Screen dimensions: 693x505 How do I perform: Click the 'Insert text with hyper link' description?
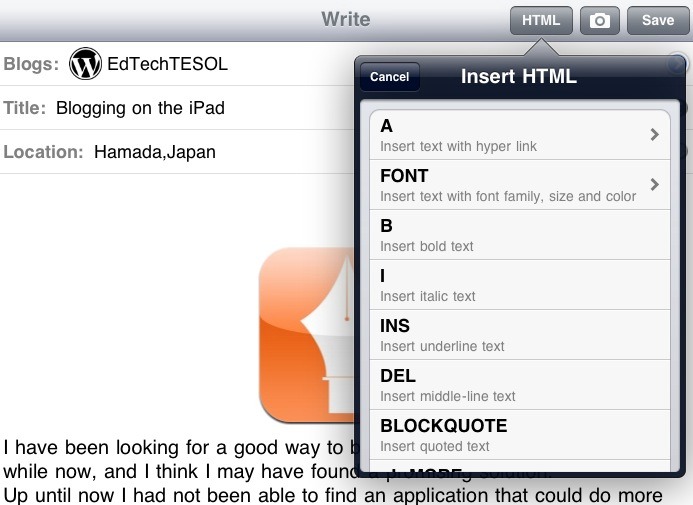pos(458,146)
